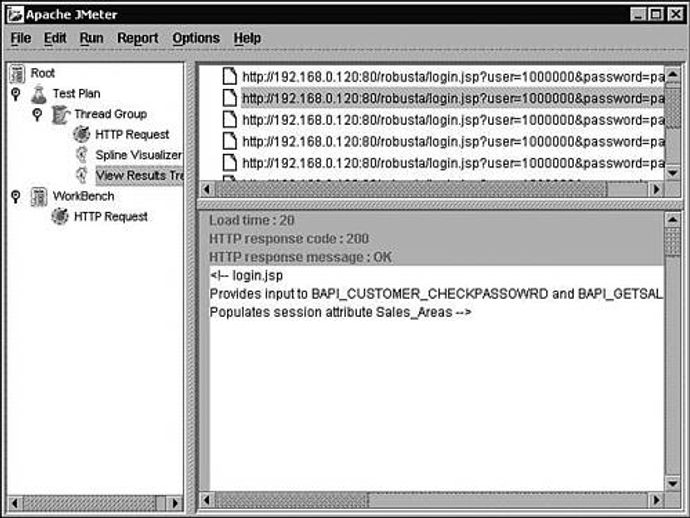Click results list scroll up arrow
The width and height of the screenshot is (690, 518).
point(672,74)
